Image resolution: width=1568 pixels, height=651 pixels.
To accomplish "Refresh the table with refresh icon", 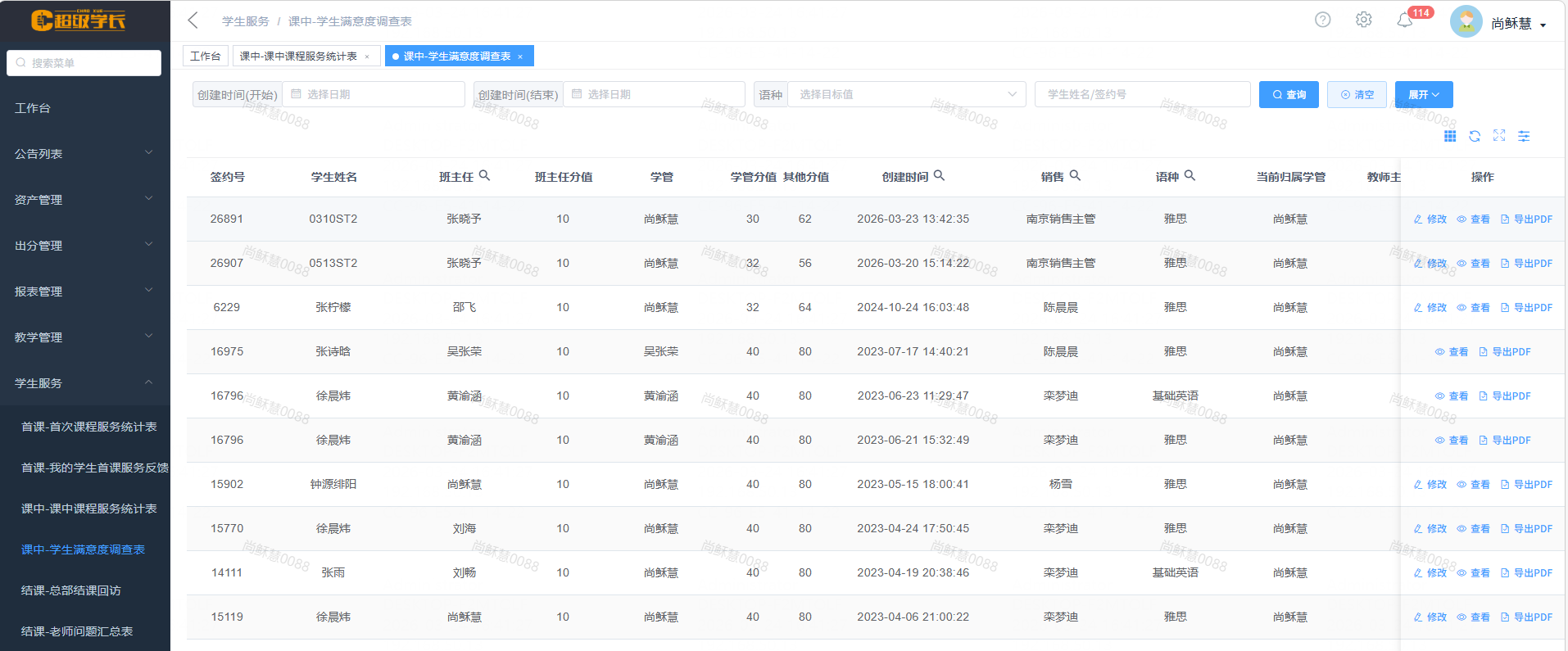I will click(x=1475, y=136).
